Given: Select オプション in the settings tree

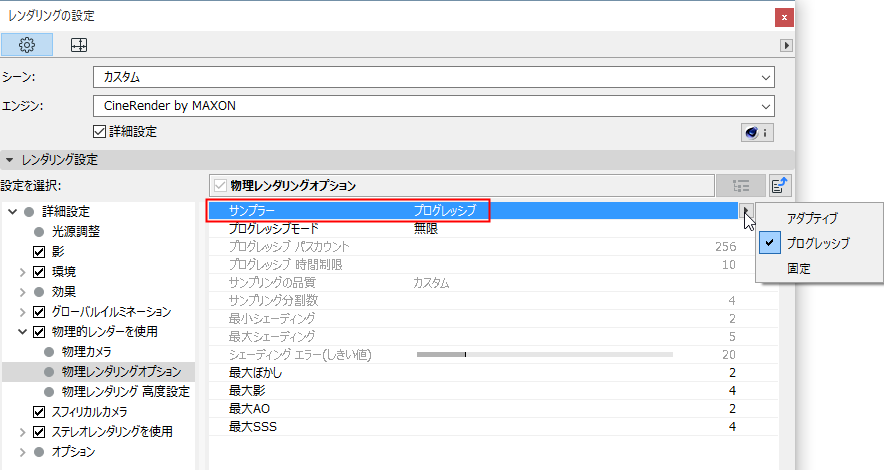Looking at the screenshot, I should tap(74, 452).
